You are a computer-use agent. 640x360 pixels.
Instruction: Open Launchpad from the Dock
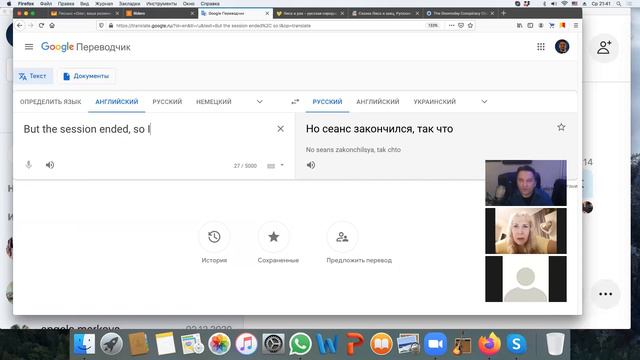111,344
